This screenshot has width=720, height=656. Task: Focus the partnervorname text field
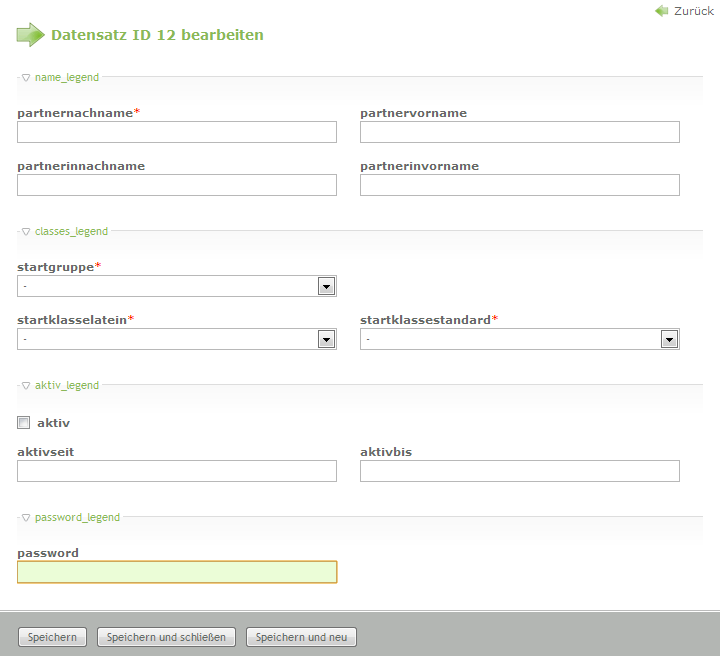520,132
